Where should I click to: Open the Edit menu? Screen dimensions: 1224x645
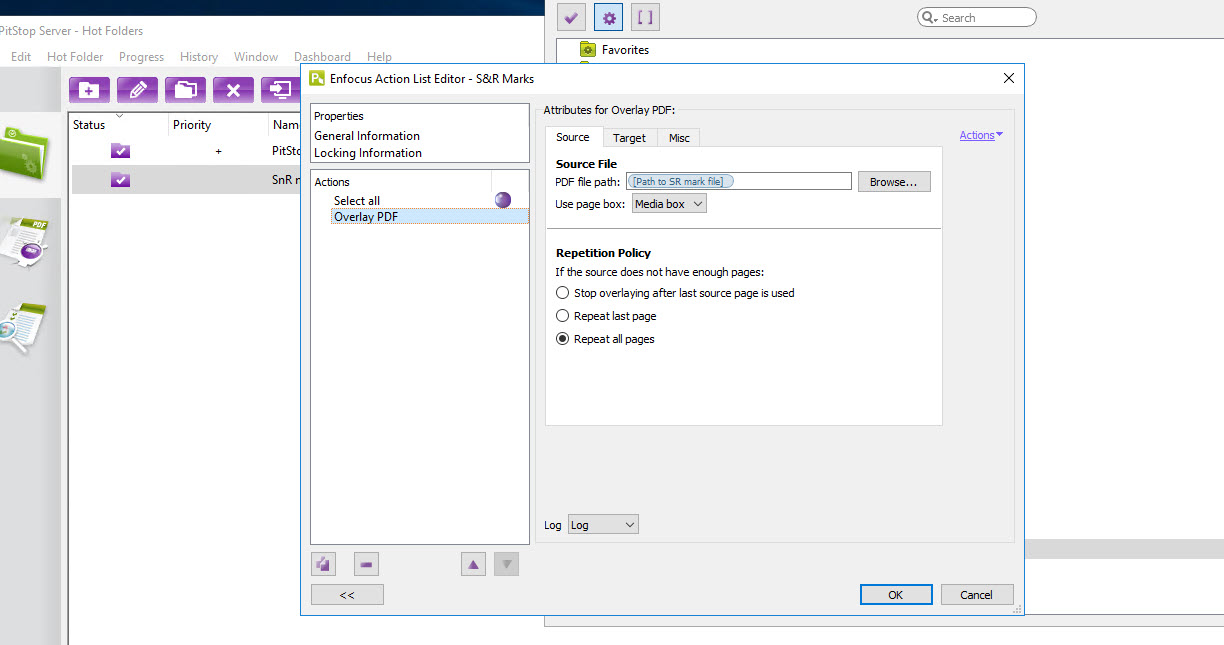(21, 57)
